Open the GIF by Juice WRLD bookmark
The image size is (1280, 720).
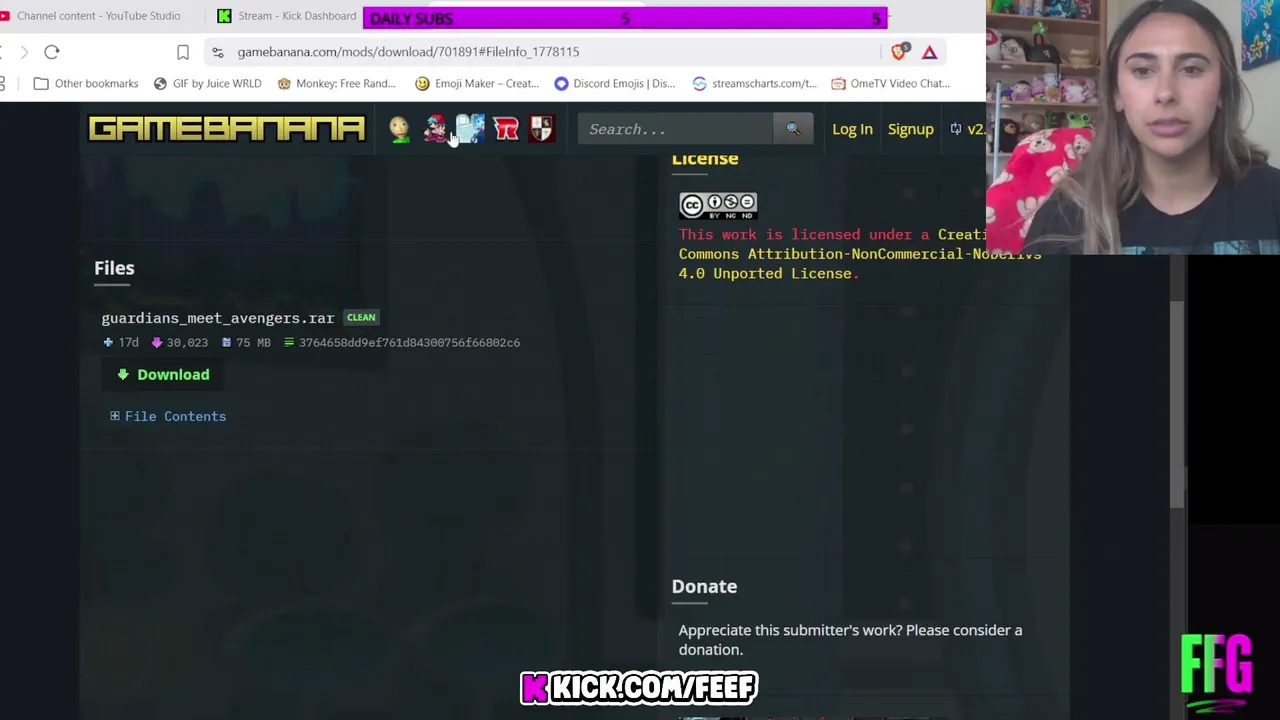tap(207, 83)
